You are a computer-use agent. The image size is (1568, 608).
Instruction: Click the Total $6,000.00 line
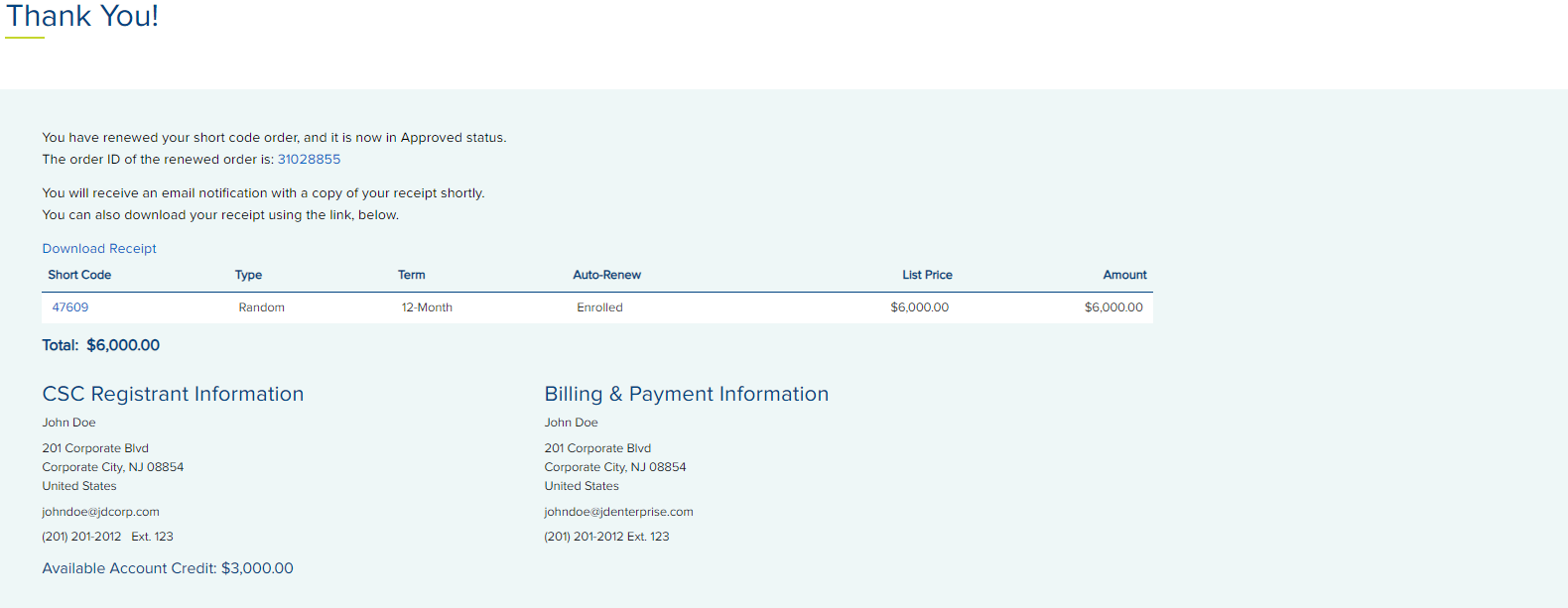[x=101, y=345]
